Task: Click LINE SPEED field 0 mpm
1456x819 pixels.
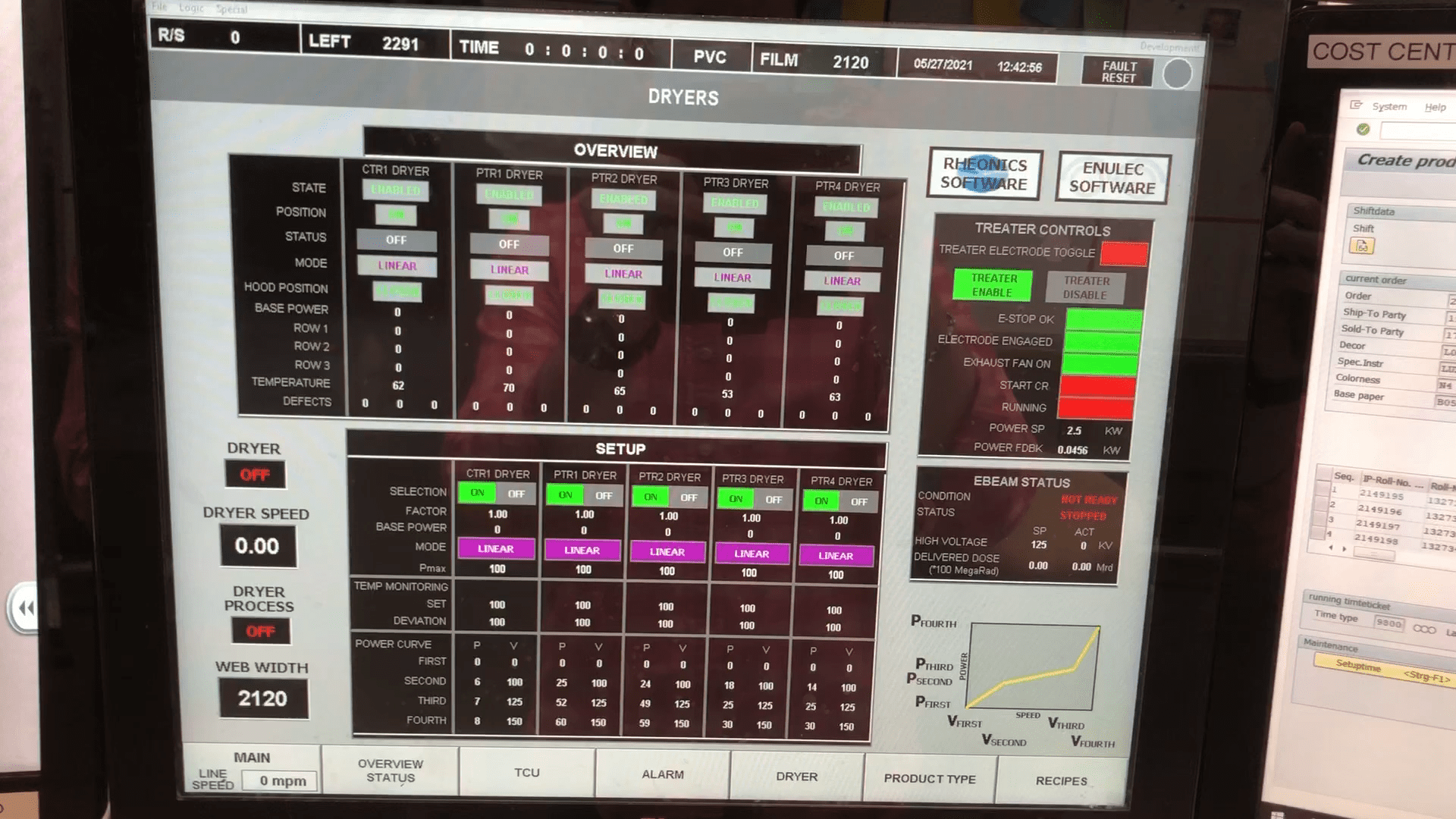Action: pyautogui.click(x=281, y=781)
